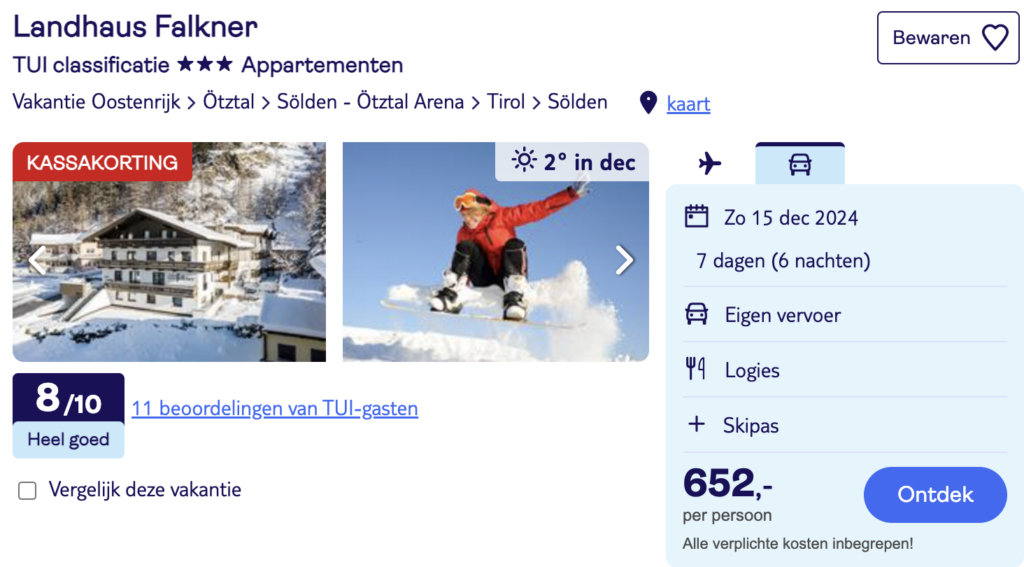Click the car icon next to Eigen vervoer

[696, 315]
